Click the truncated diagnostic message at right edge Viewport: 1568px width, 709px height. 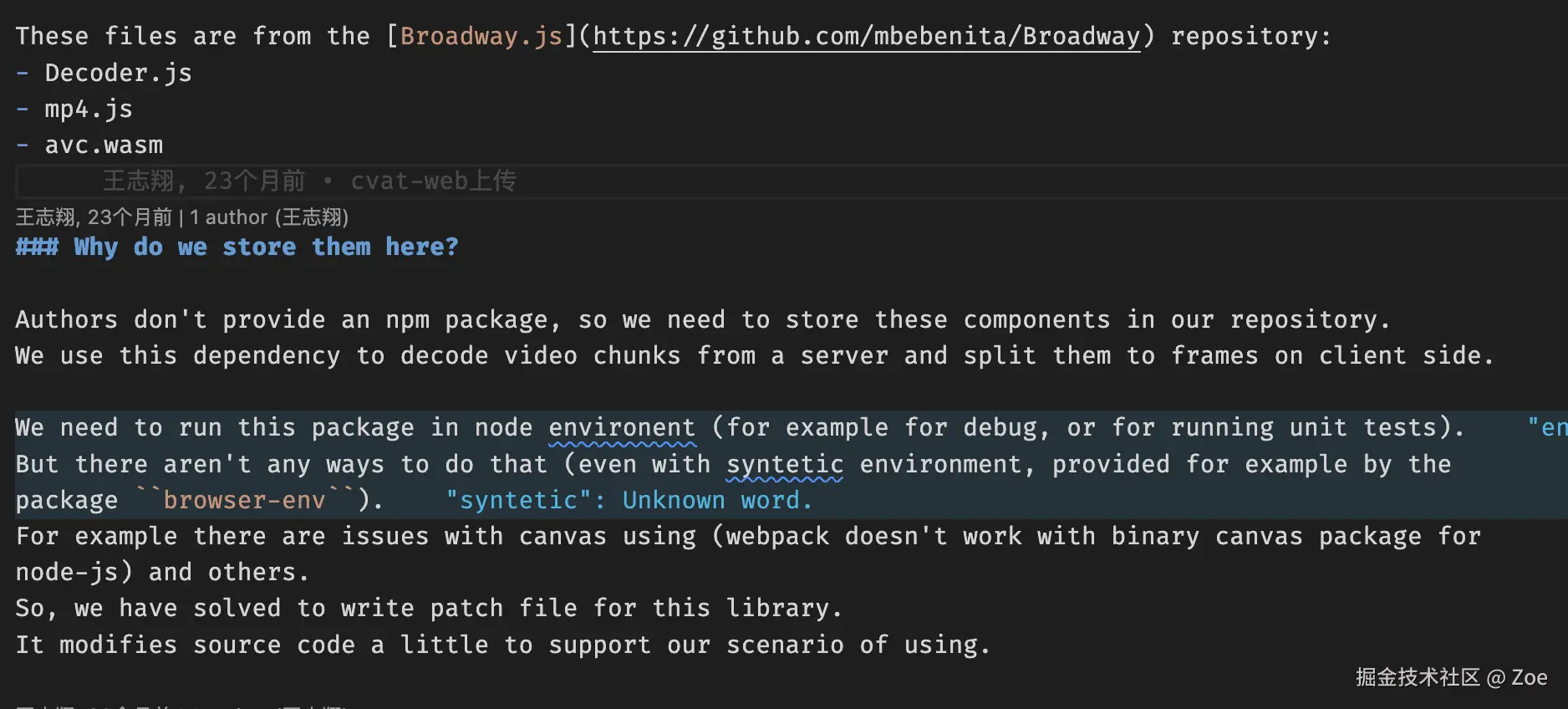tap(1546, 427)
